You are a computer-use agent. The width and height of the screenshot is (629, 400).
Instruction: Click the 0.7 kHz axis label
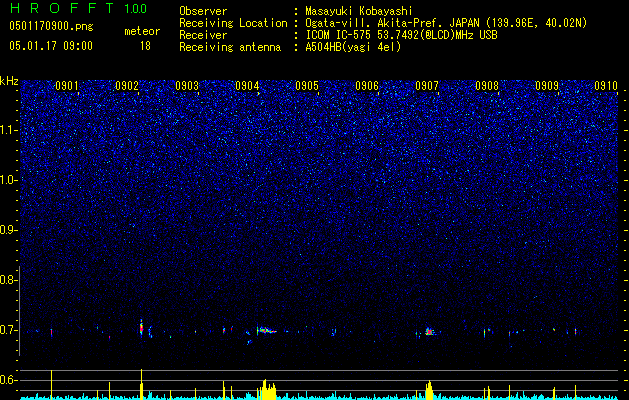tap(9, 330)
